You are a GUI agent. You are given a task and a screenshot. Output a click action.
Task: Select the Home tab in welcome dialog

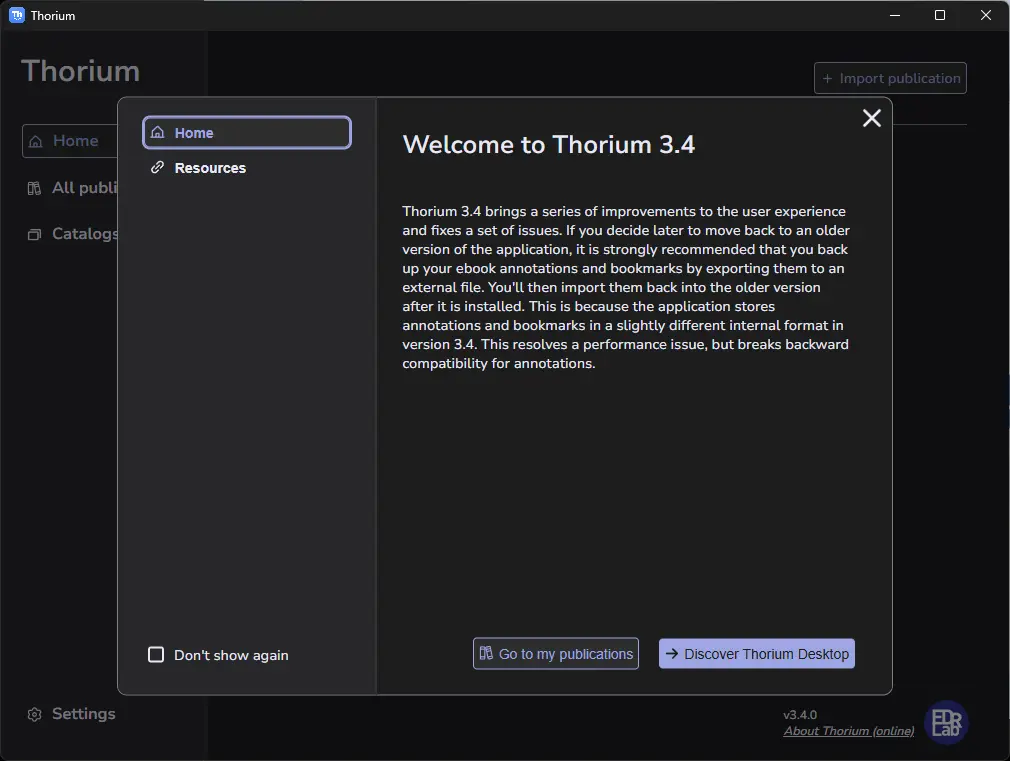coord(247,133)
